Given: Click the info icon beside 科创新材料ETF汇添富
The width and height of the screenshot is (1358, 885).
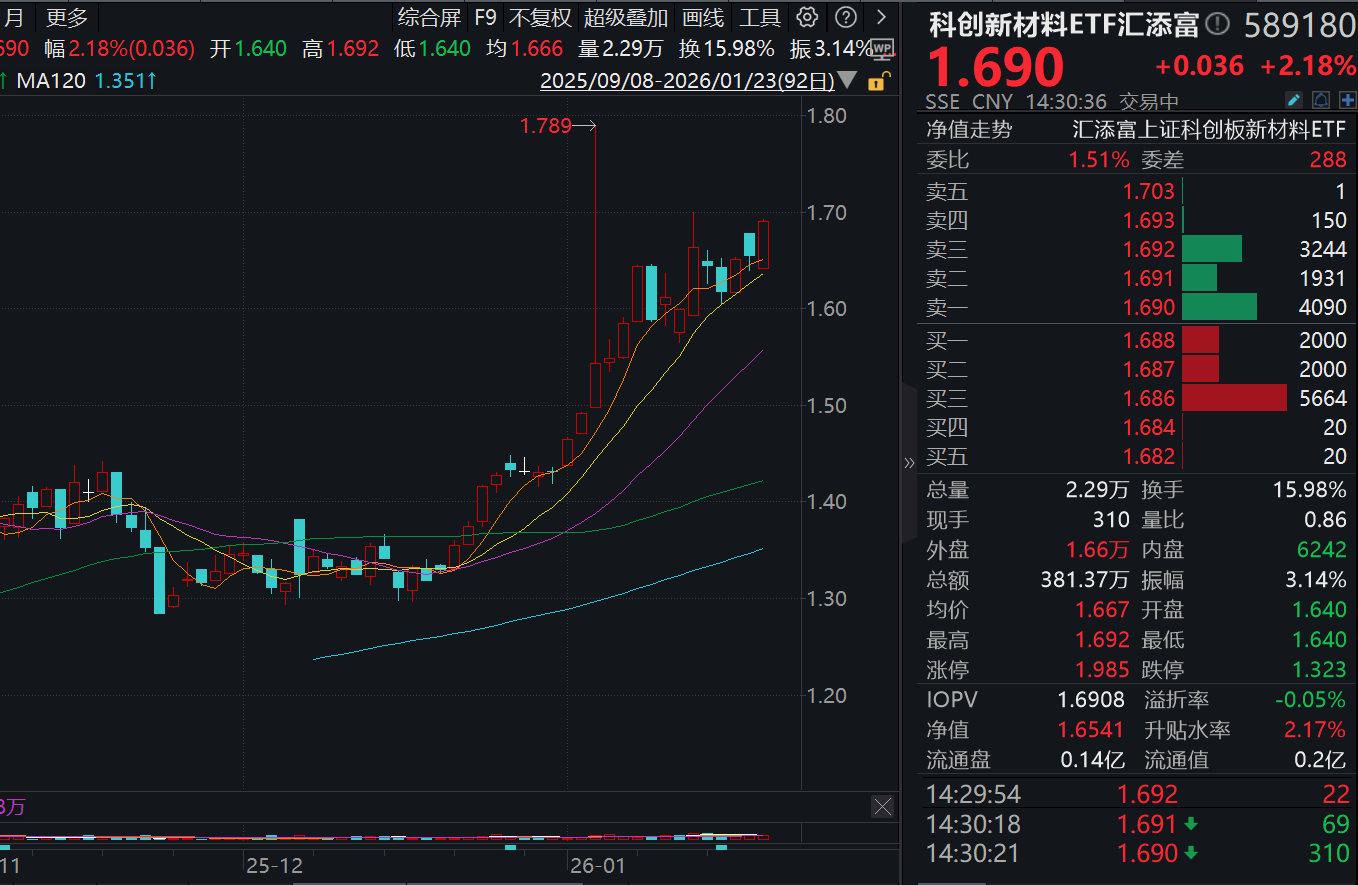Looking at the screenshot, I should click(1218, 25).
